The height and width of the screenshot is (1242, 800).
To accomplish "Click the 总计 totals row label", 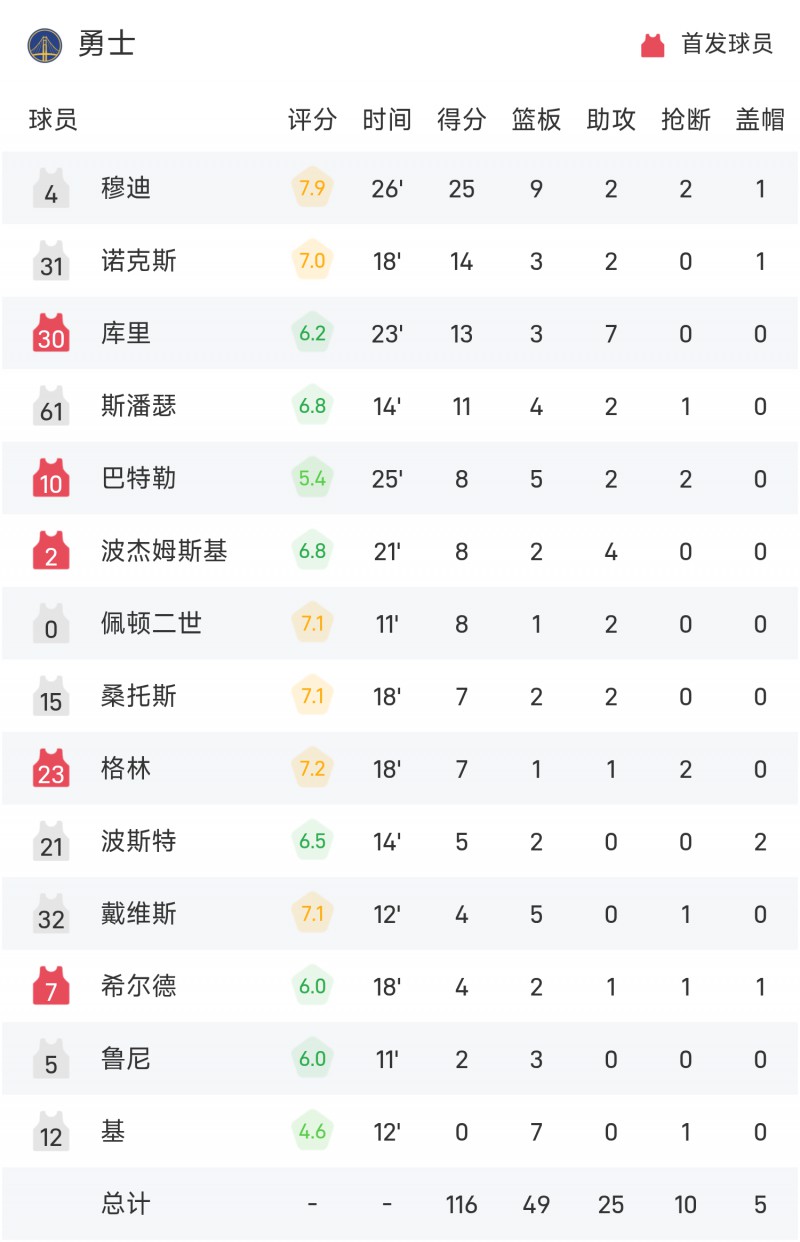I will pos(126,1203).
